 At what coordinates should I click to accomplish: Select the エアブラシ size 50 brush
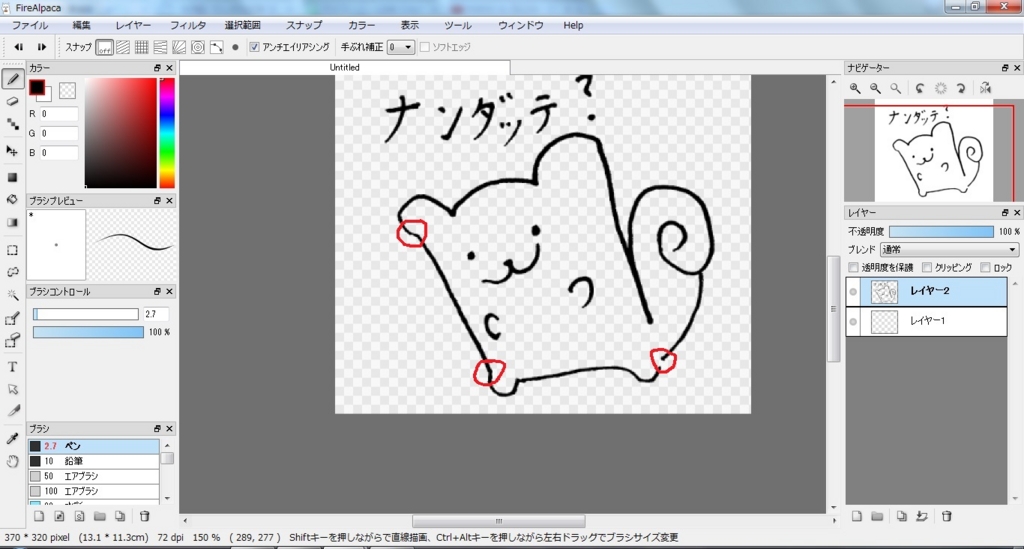[x=94, y=476]
